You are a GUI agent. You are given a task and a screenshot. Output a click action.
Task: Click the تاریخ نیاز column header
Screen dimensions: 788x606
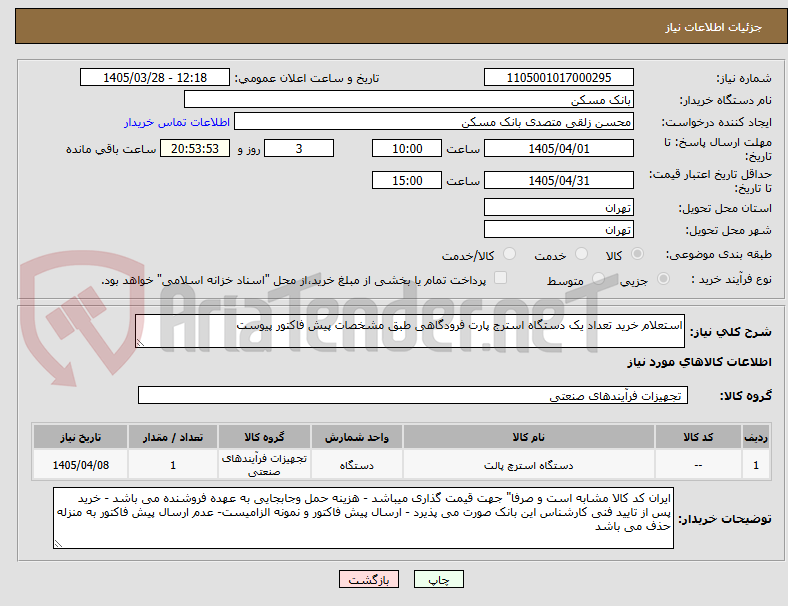(x=80, y=437)
